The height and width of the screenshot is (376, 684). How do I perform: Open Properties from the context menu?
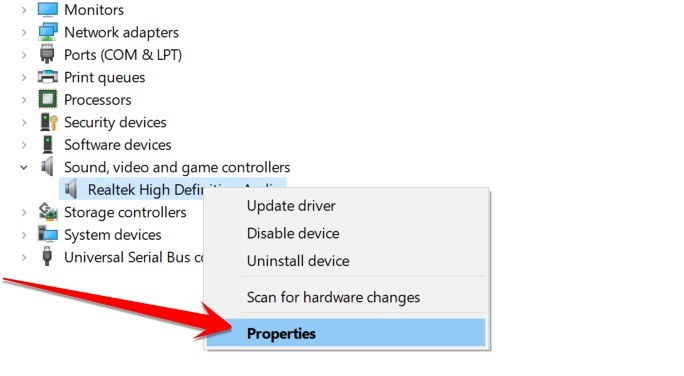tap(346, 333)
